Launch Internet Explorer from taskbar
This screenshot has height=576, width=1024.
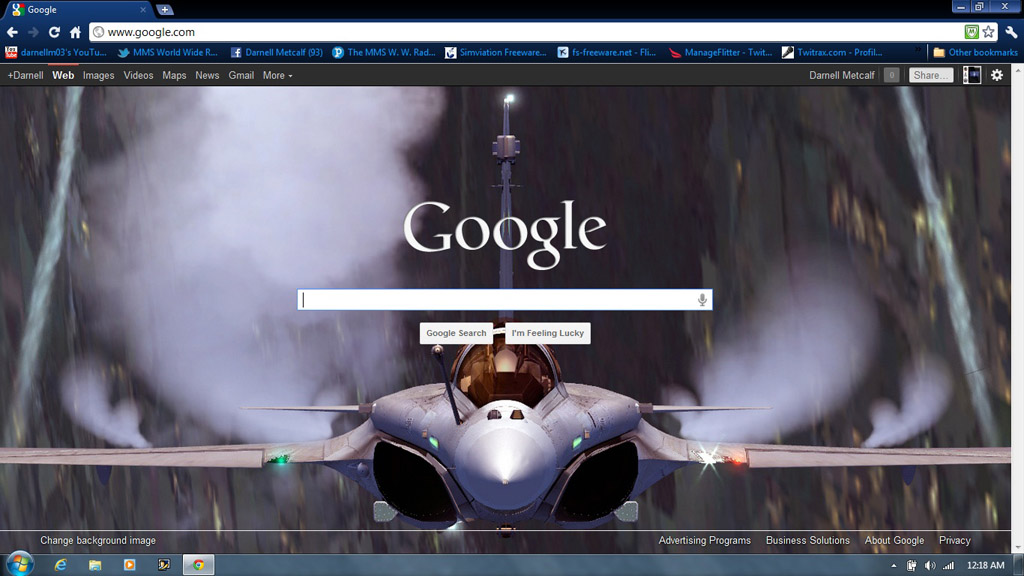pyautogui.click(x=60, y=565)
